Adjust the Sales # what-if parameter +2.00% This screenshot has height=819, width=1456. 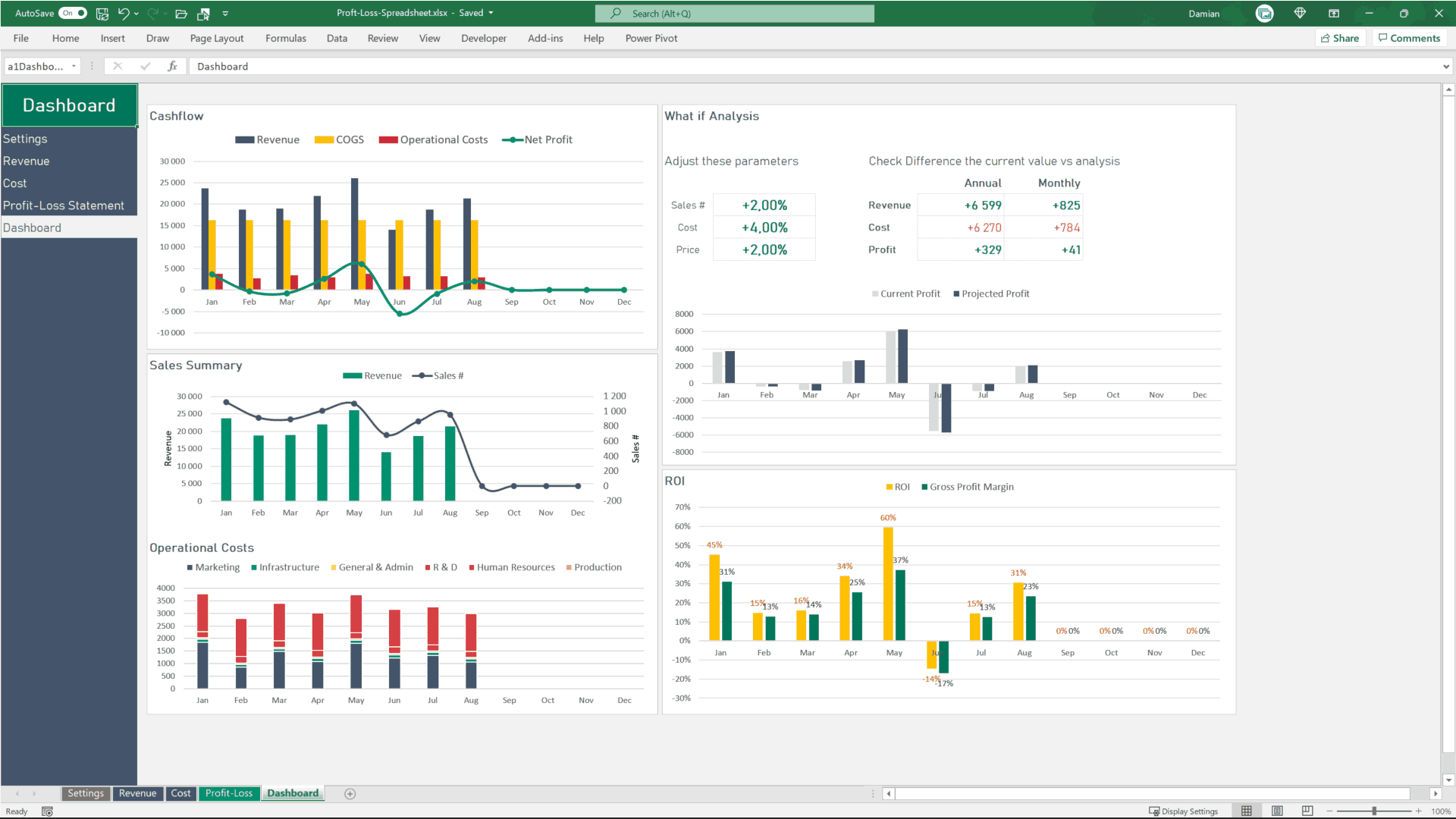[764, 204]
